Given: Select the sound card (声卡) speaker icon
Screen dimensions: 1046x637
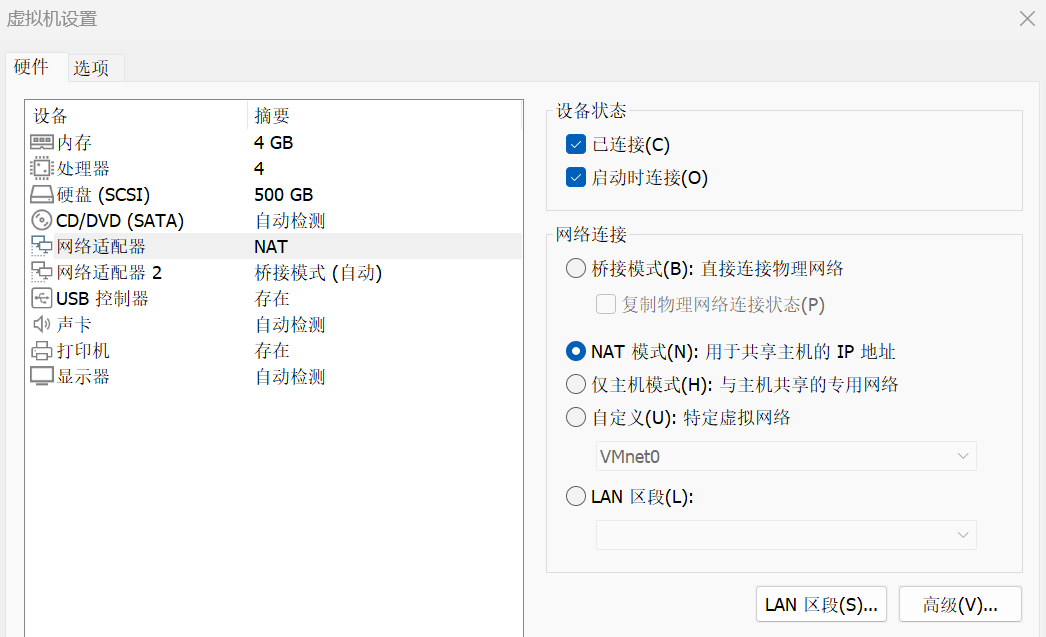Looking at the screenshot, I should (42, 325).
